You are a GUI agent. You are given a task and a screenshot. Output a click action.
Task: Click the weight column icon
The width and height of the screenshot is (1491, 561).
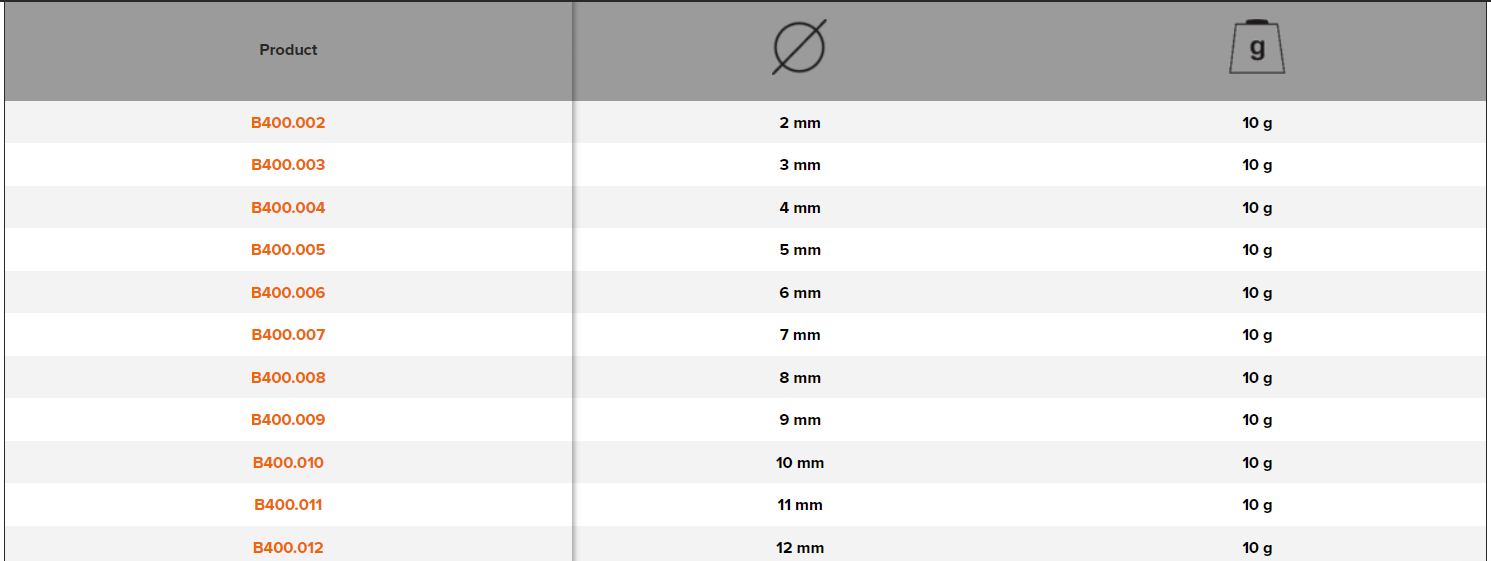(x=1257, y=49)
